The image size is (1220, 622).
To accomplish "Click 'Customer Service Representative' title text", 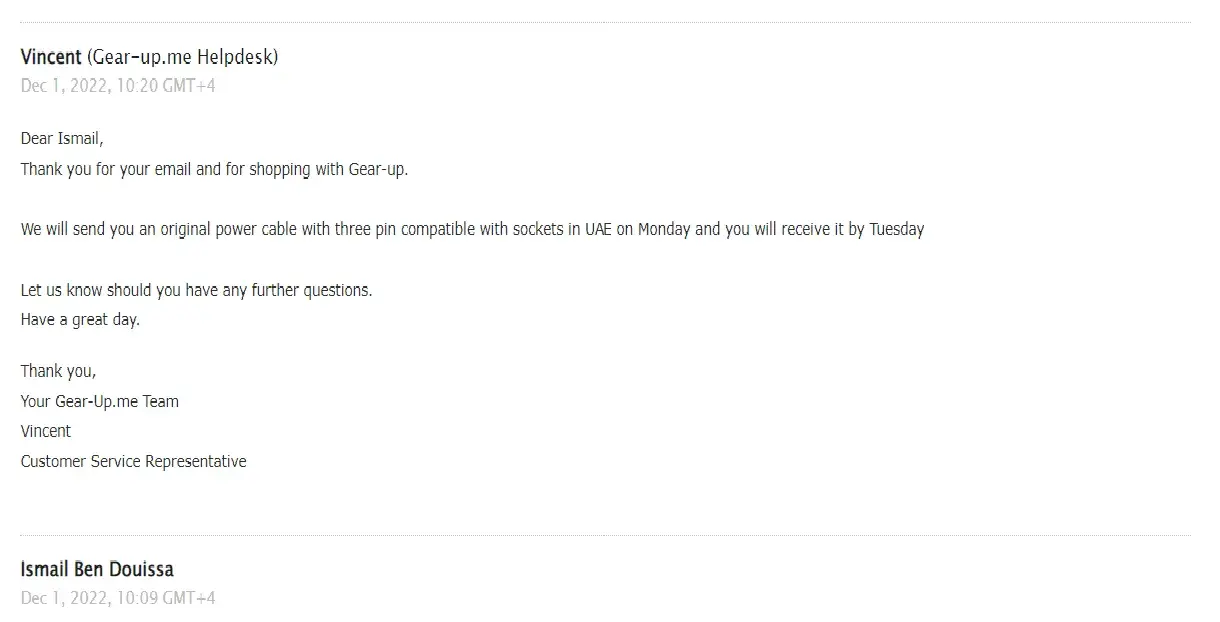I will click(x=133, y=461).
